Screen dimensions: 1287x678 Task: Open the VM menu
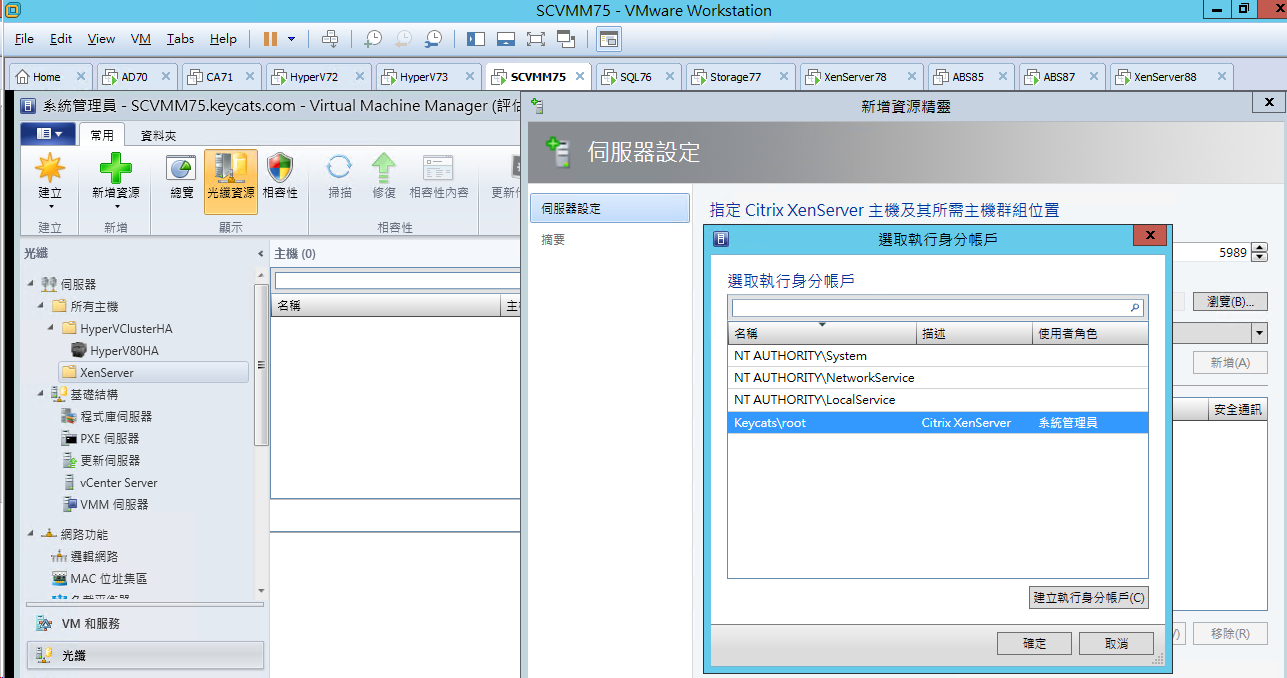click(x=141, y=39)
